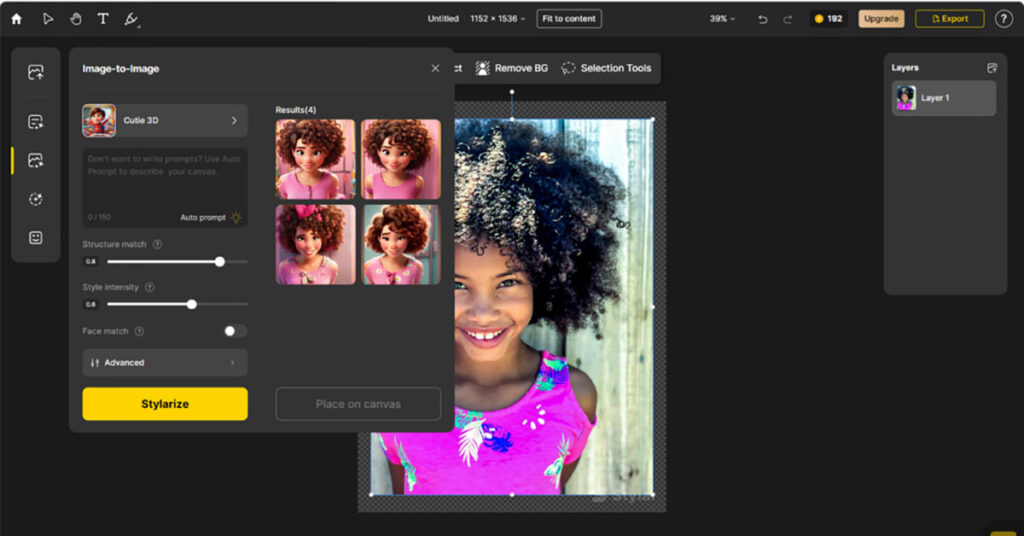Click the Home icon
The height and width of the screenshot is (536, 1024).
tap(16, 19)
